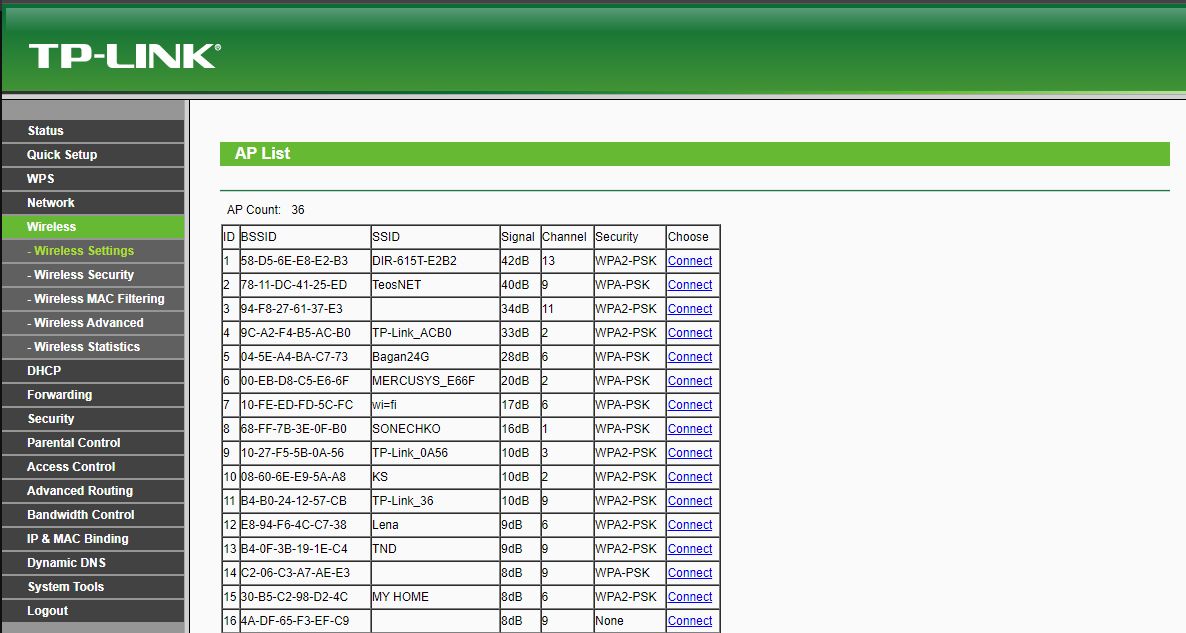
Task: Click the Choose column header
Action: [x=692, y=237]
